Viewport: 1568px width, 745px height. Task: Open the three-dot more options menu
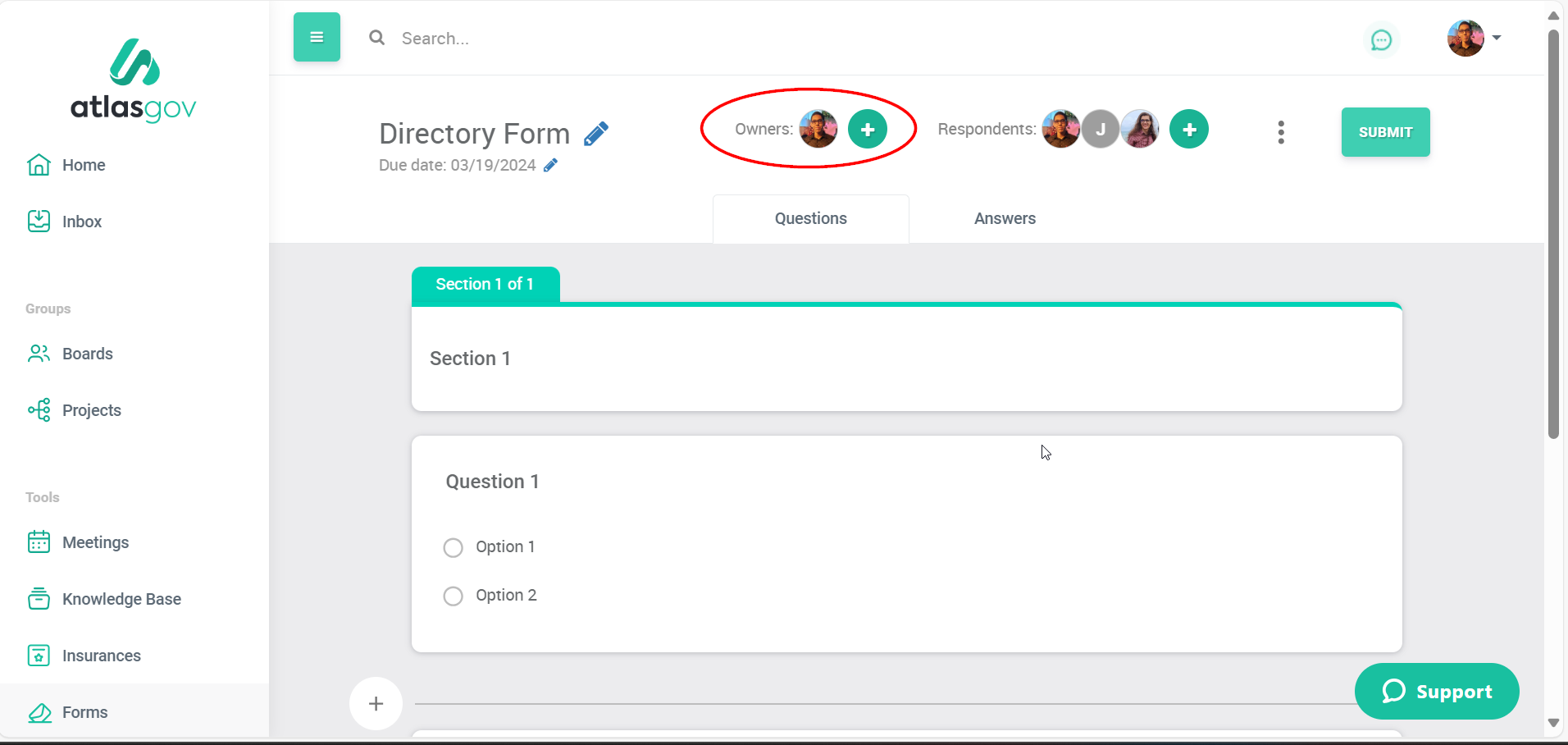tap(1280, 132)
